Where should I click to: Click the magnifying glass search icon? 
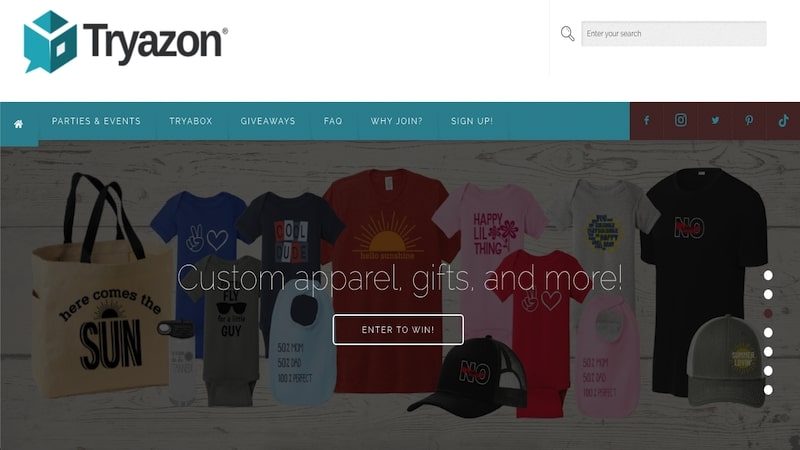[x=567, y=34]
